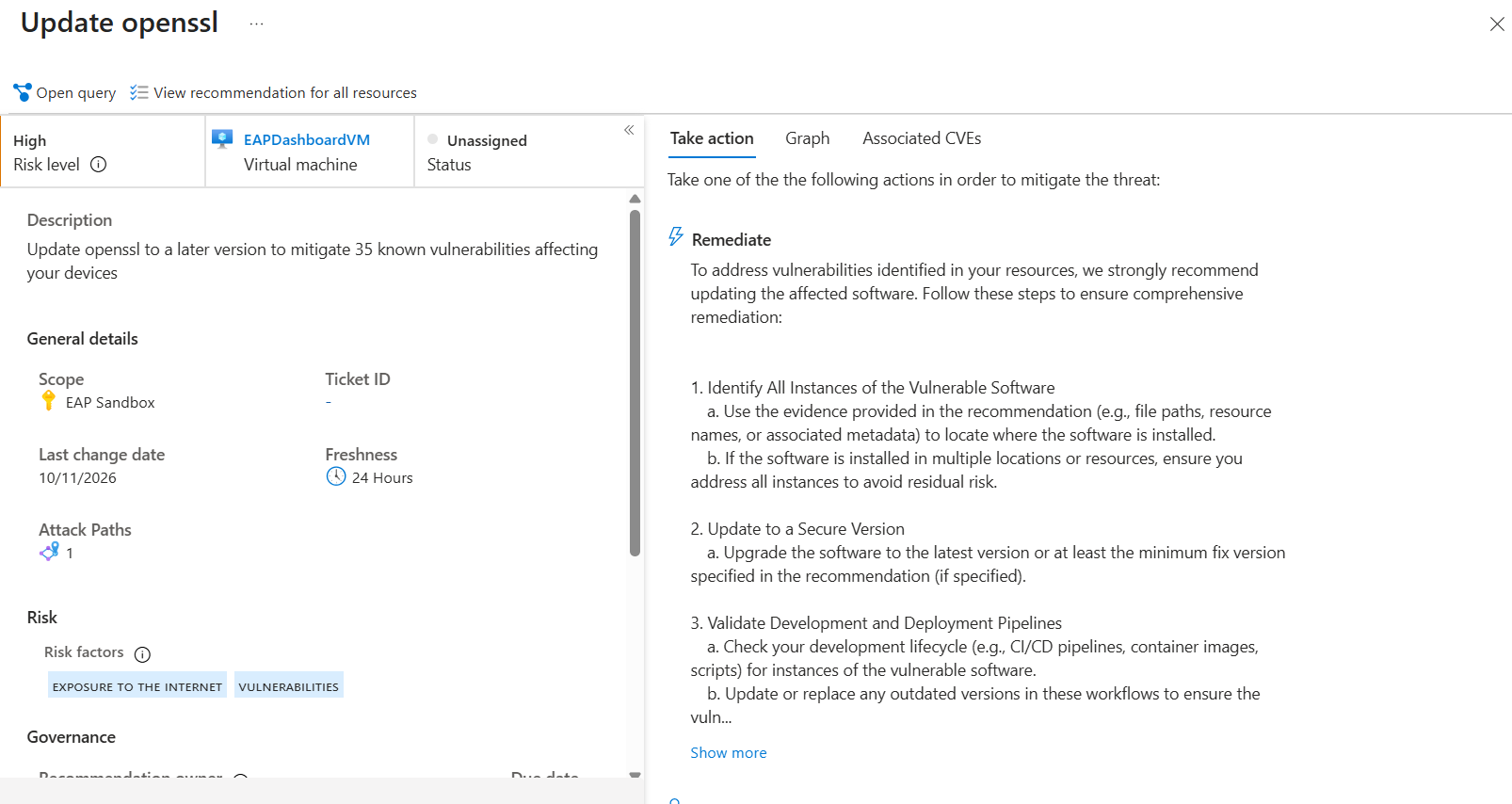This screenshot has width=1512, height=804.
Task: Click the Attack Paths graph icon
Action: [x=49, y=552]
